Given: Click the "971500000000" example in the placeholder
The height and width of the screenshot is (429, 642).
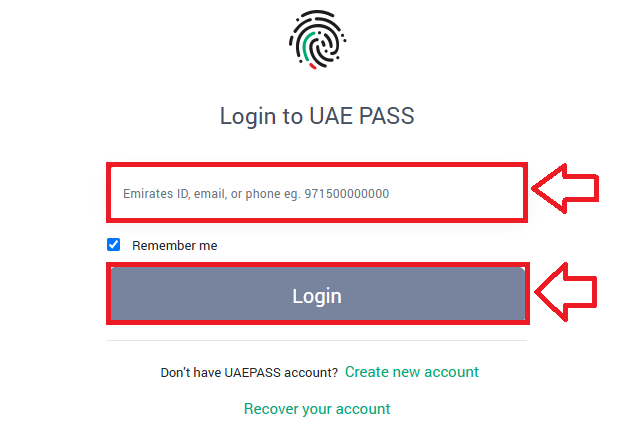Looking at the screenshot, I should click(347, 194).
